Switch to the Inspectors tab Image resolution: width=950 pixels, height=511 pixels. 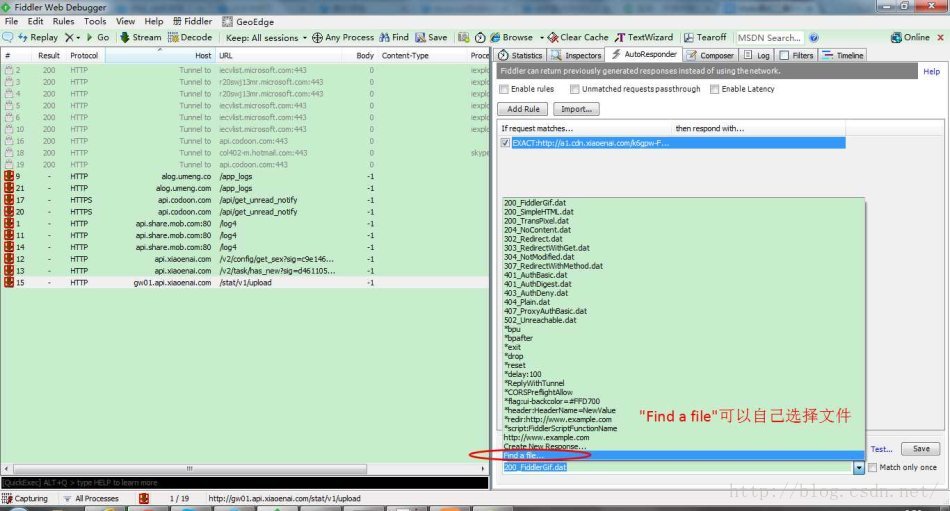click(x=576, y=55)
